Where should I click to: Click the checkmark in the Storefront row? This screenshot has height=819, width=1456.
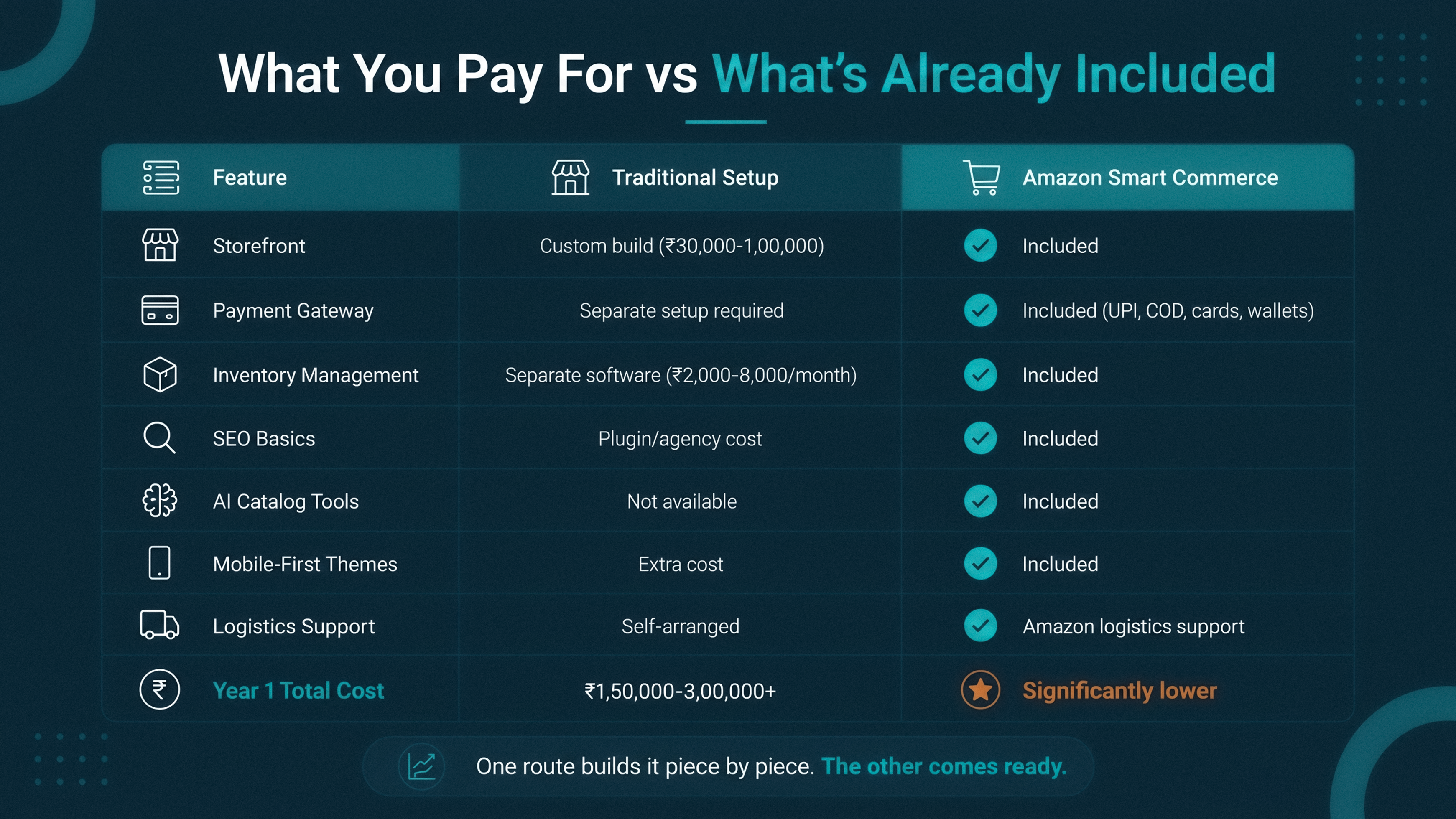pyautogui.click(x=981, y=245)
